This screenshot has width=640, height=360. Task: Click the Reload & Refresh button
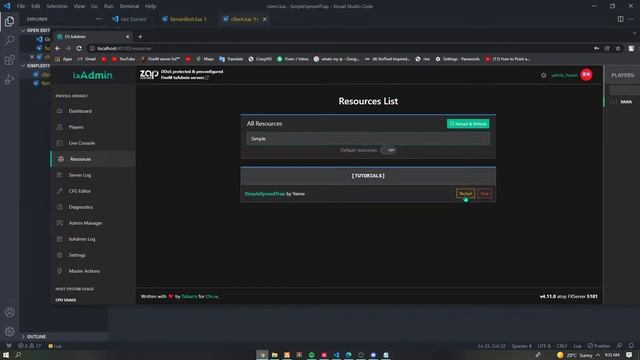[x=468, y=124]
